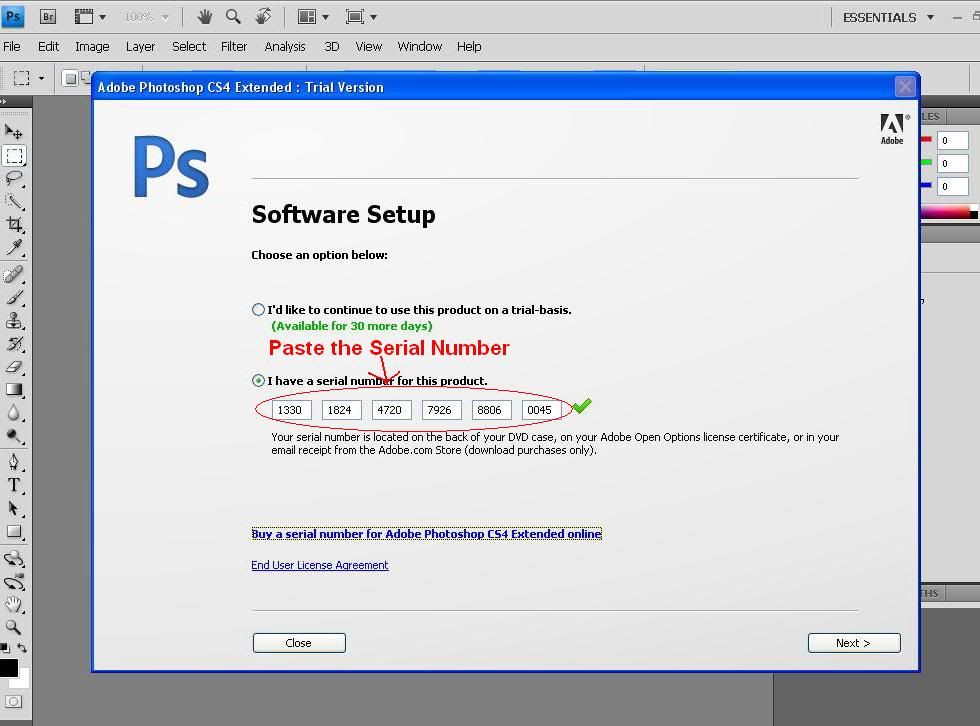This screenshot has height=726, width=980.
Task: Open the End User License Agreement link
Action: click(320, 565)
